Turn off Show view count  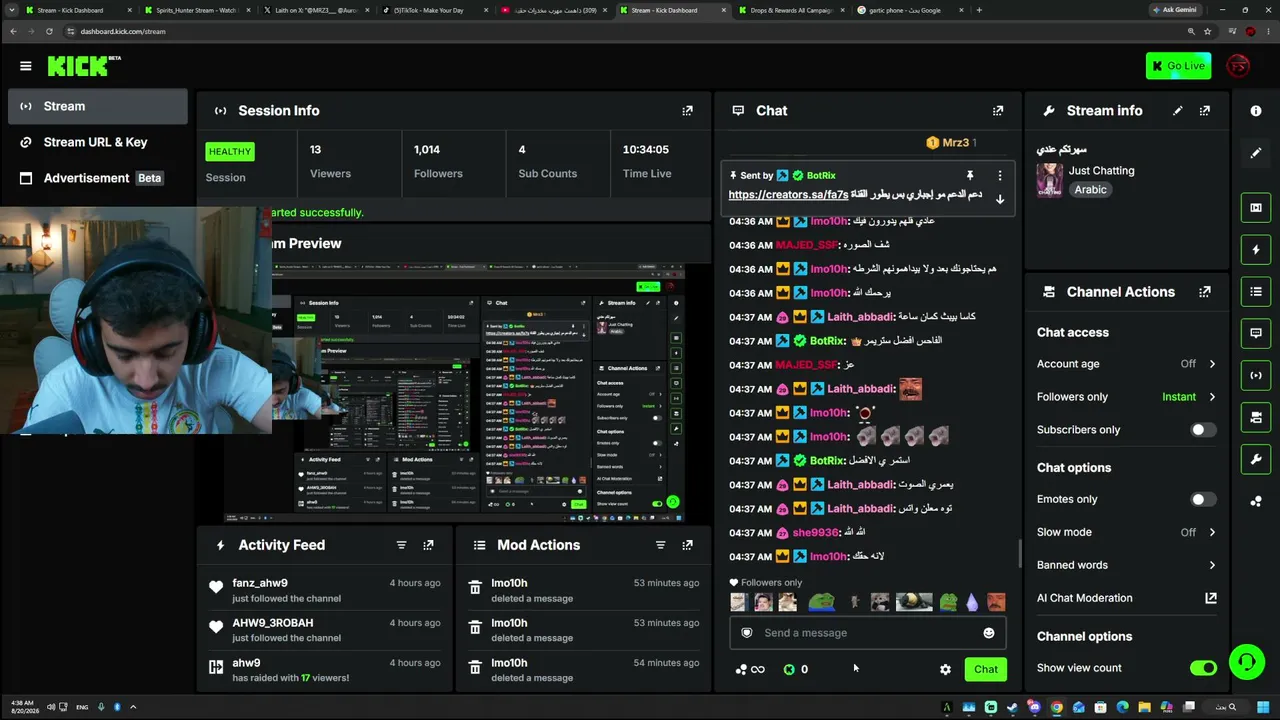(x=1203, y=668)
